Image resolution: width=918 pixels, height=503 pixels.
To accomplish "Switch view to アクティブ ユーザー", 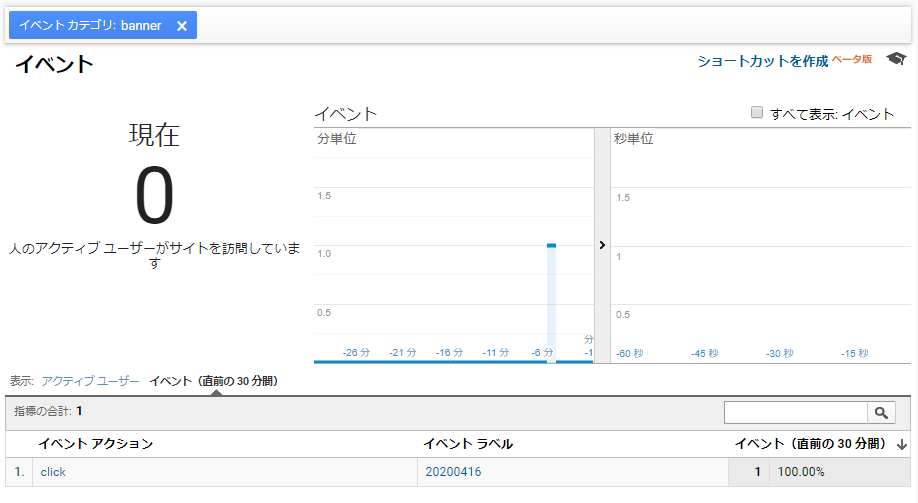I will pos(90,381).
